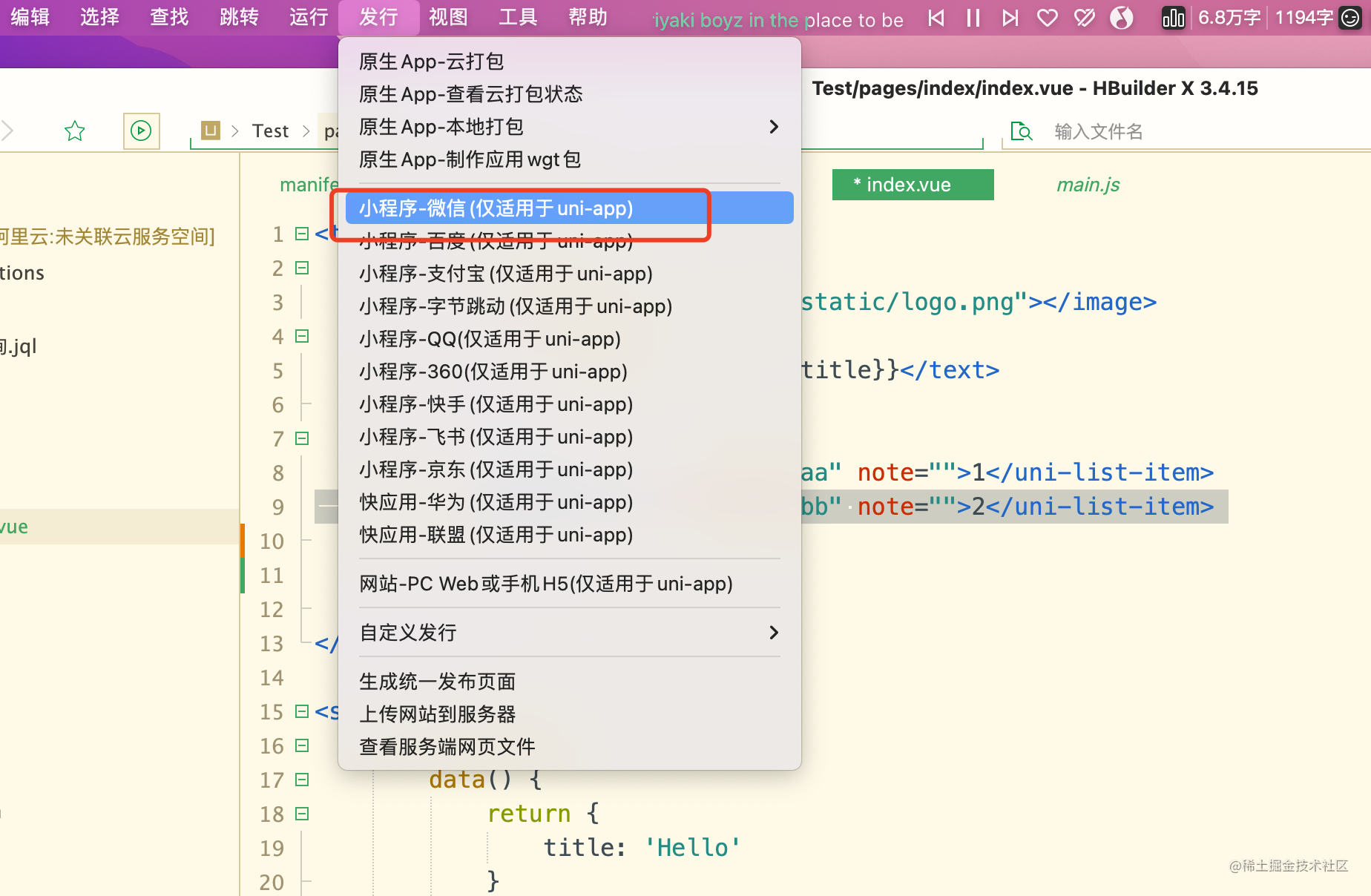The image size is (1371, 896).
Task: Click the green run play button
Action: (141, 131)
